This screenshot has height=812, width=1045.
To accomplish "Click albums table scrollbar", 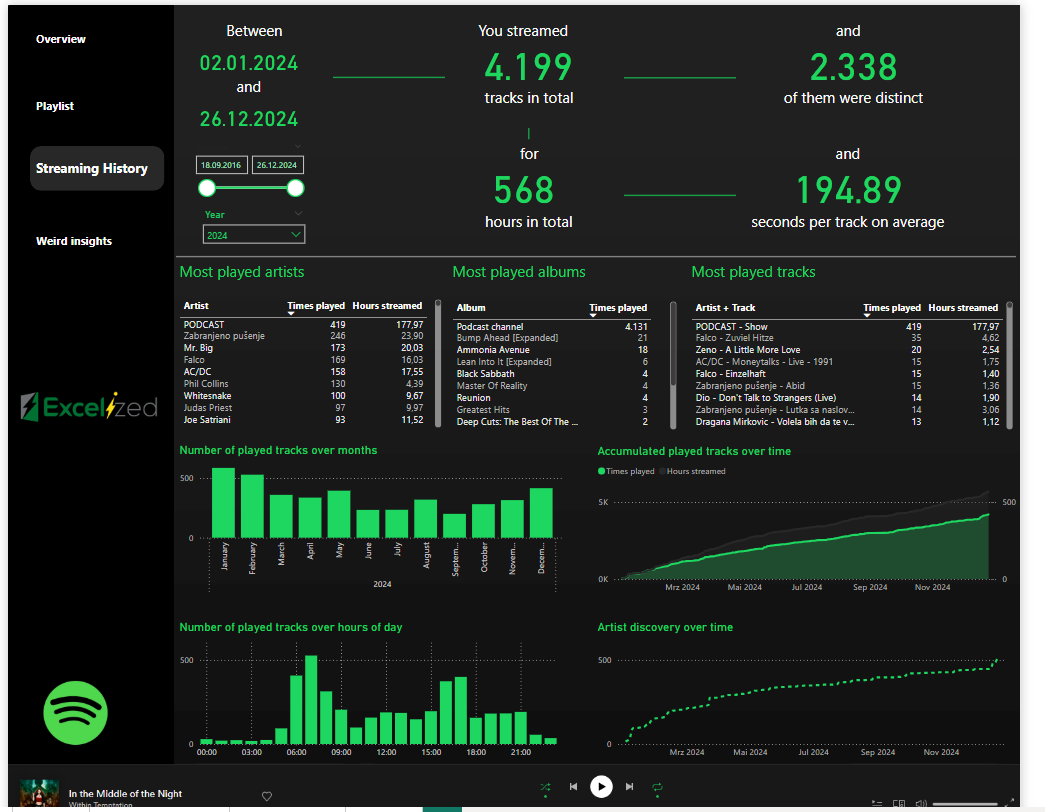I will 673,365.
